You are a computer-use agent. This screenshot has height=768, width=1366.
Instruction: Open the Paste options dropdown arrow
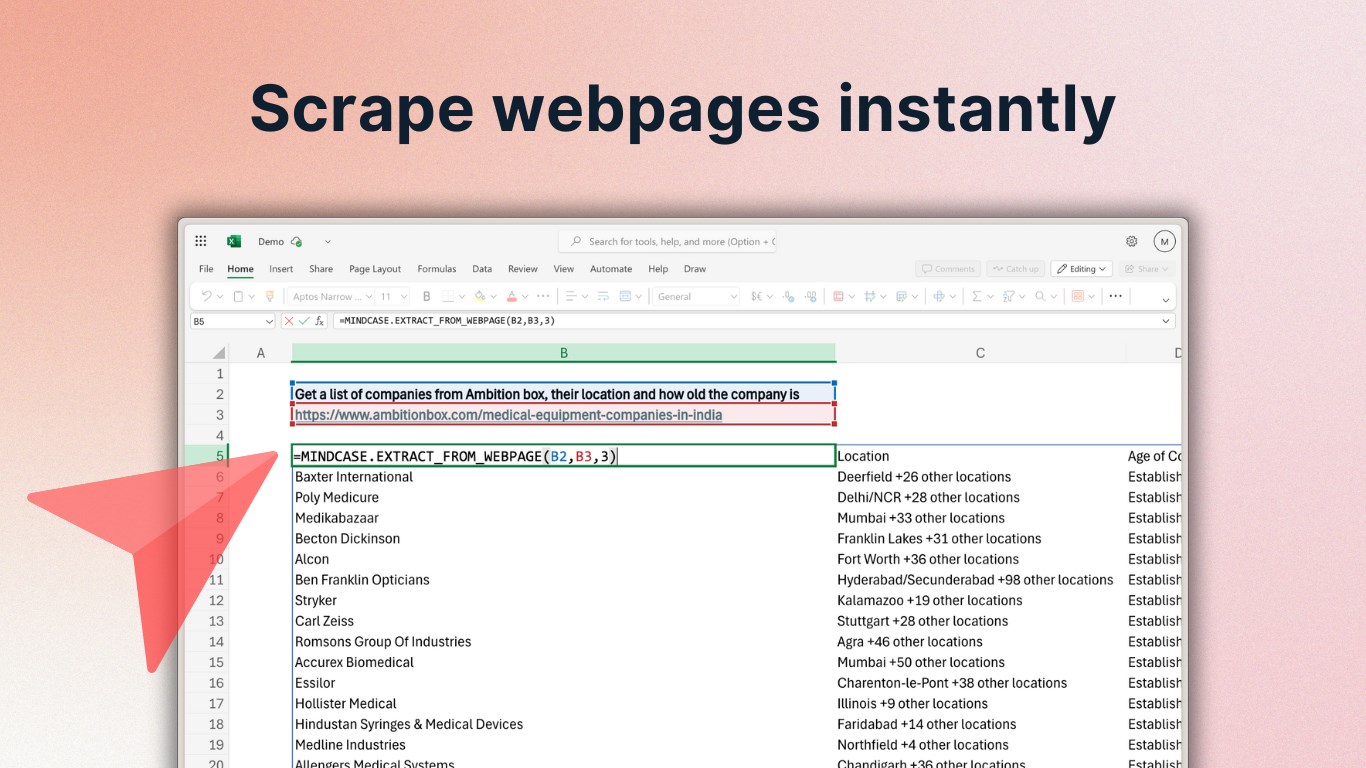pos(252,296)
